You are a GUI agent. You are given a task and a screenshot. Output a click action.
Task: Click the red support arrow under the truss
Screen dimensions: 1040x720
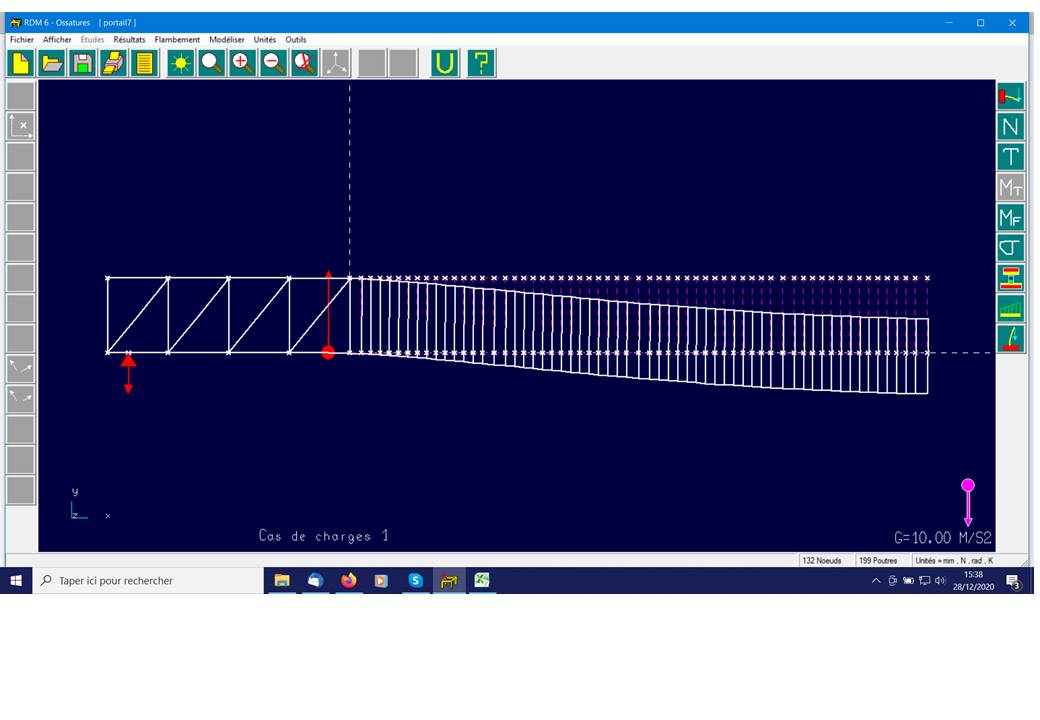[x=128, y=375]
